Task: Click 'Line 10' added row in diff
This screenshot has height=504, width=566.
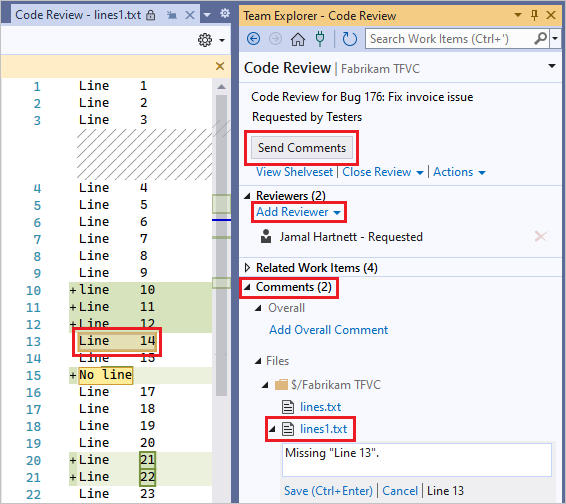Action: click(x=140, y=290)
